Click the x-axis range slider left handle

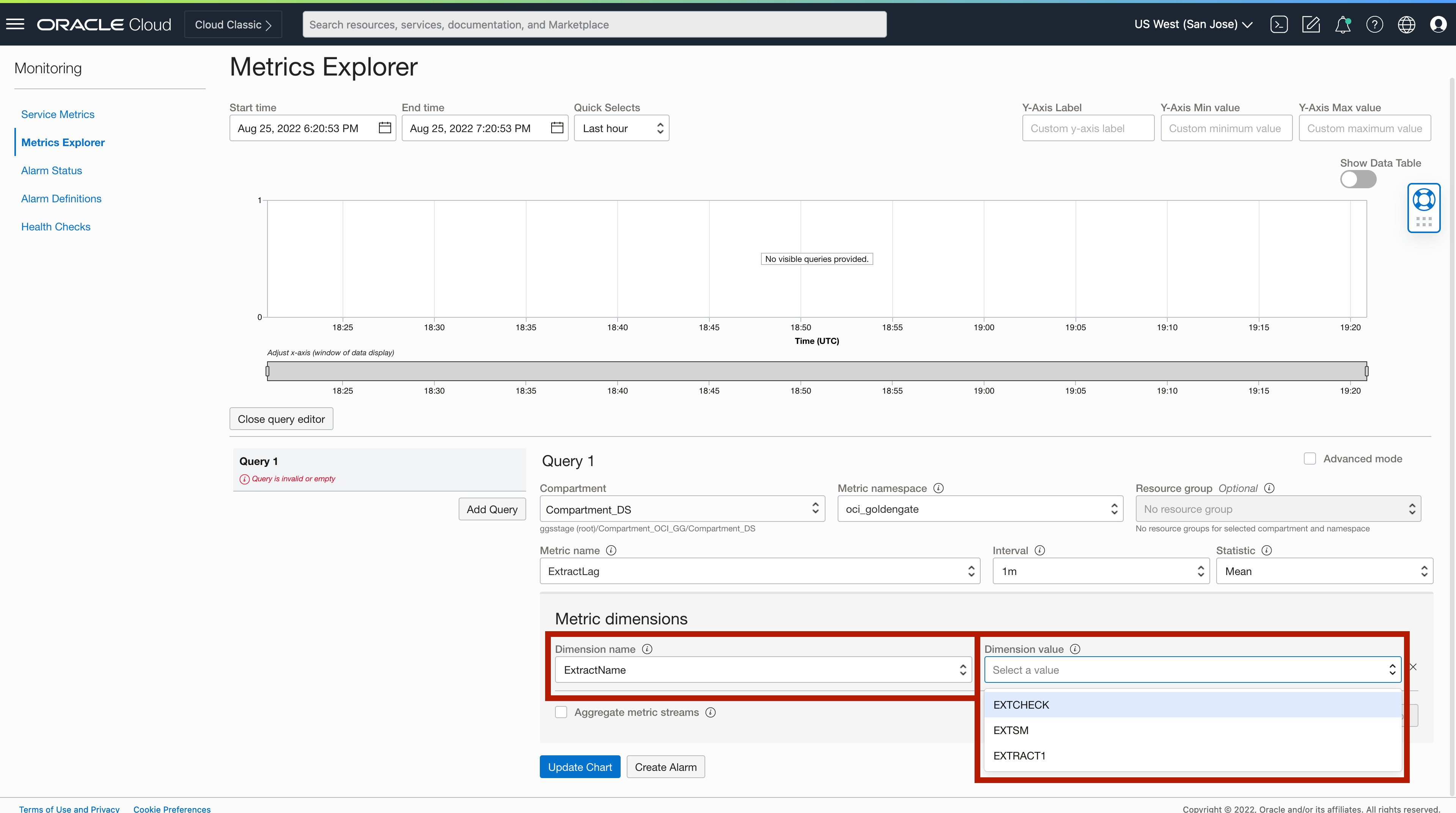pos(267,371)
